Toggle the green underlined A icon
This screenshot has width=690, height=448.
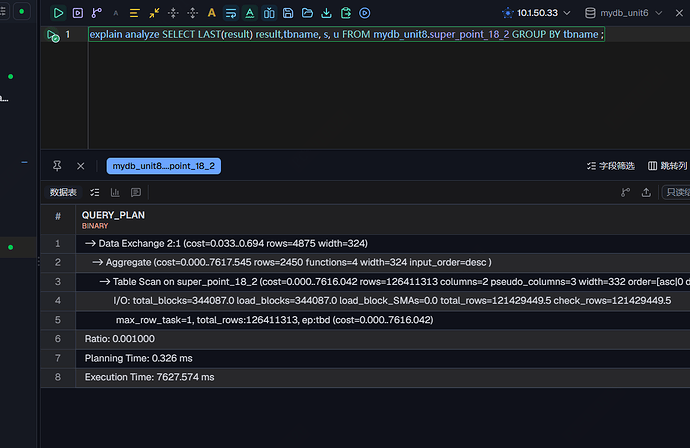click(x=250, y=13)
